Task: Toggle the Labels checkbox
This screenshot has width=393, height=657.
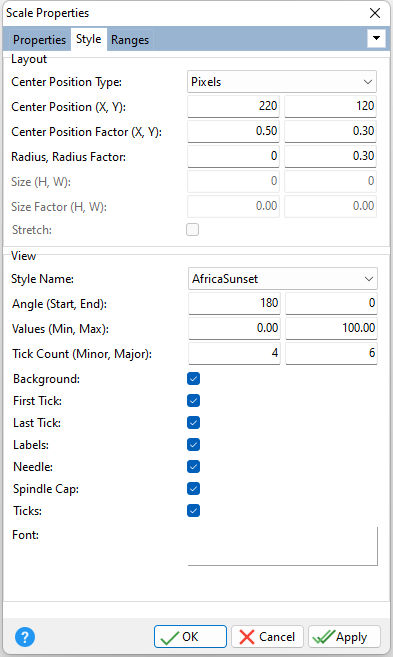Action: (193, 445)
